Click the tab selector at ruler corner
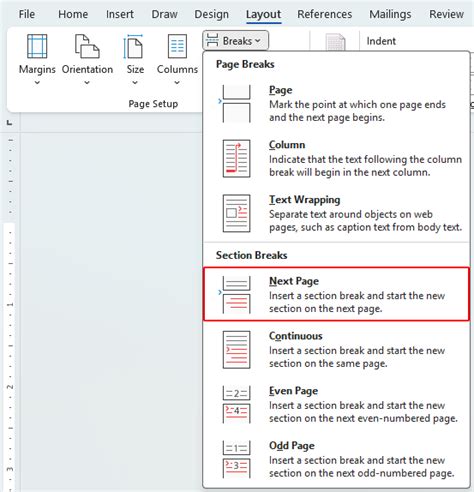Image resolution: width=474 pixels, height=492 pixels. [x=10, y=123]
